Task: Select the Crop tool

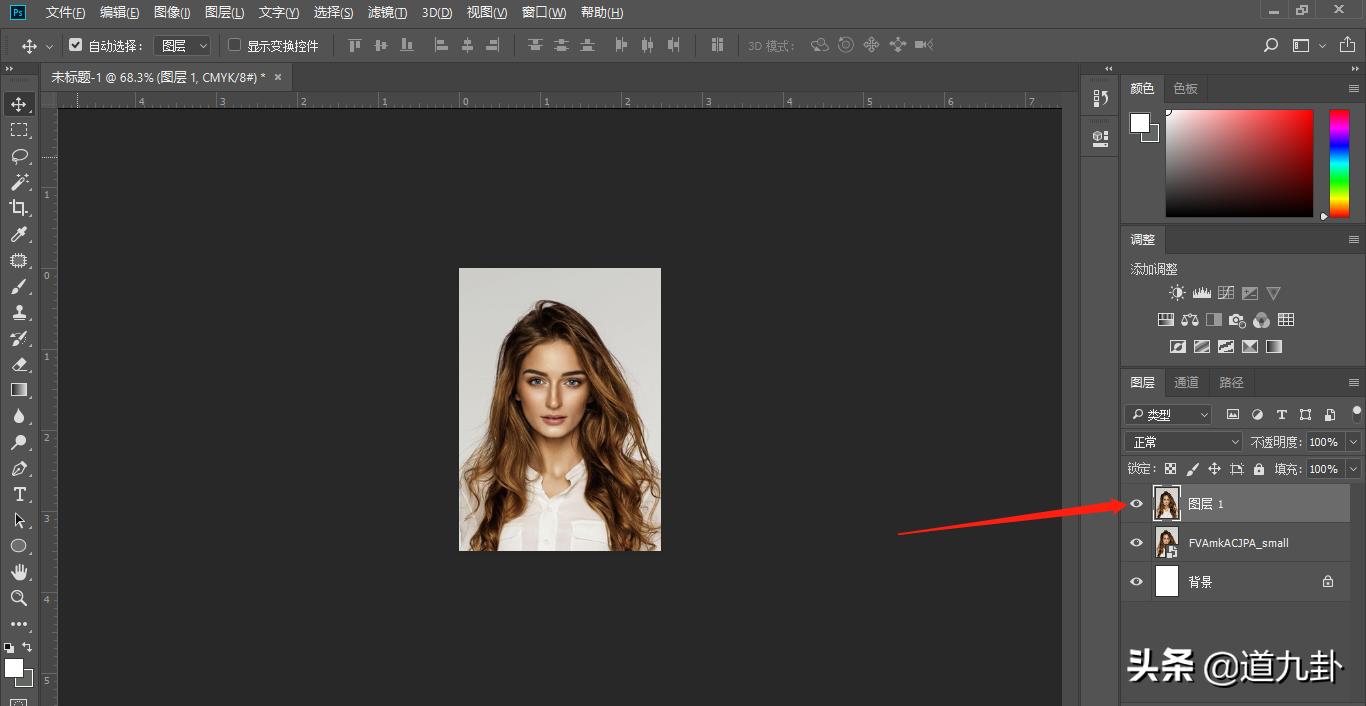Action: pyautogui.click(x=19, y=208)
